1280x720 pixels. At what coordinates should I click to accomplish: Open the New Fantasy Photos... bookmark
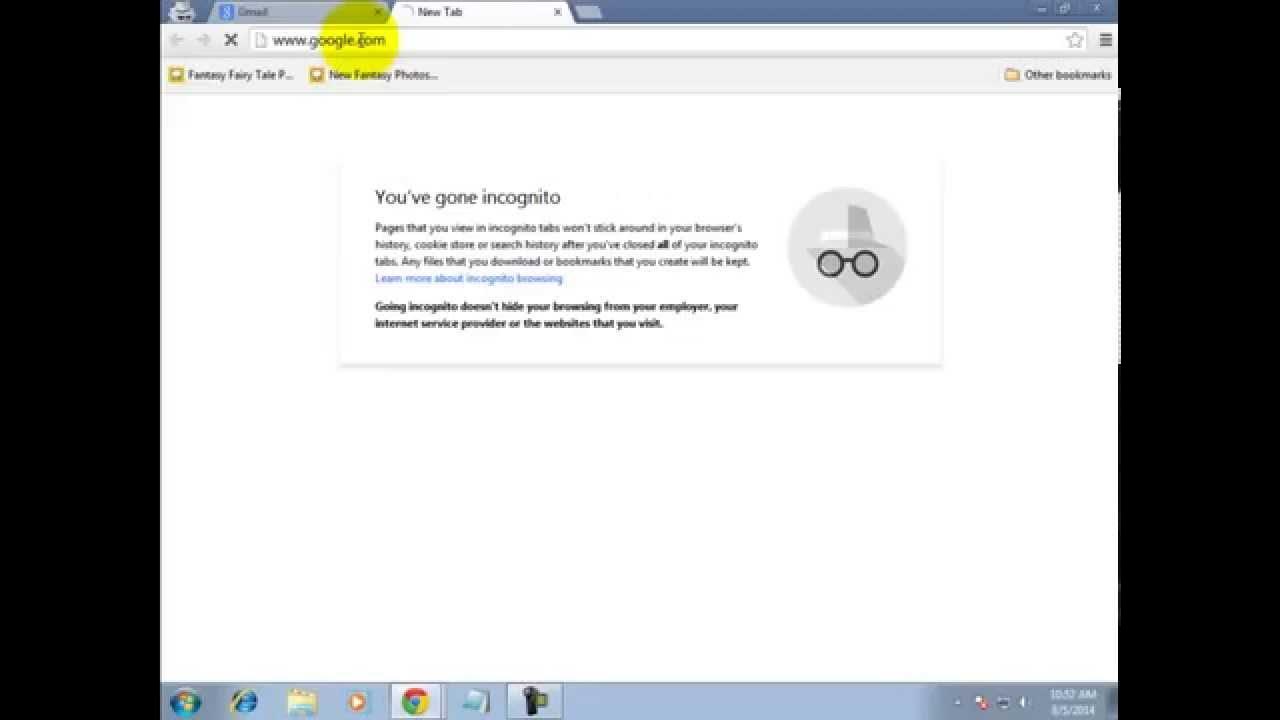[x=373, y=75]
